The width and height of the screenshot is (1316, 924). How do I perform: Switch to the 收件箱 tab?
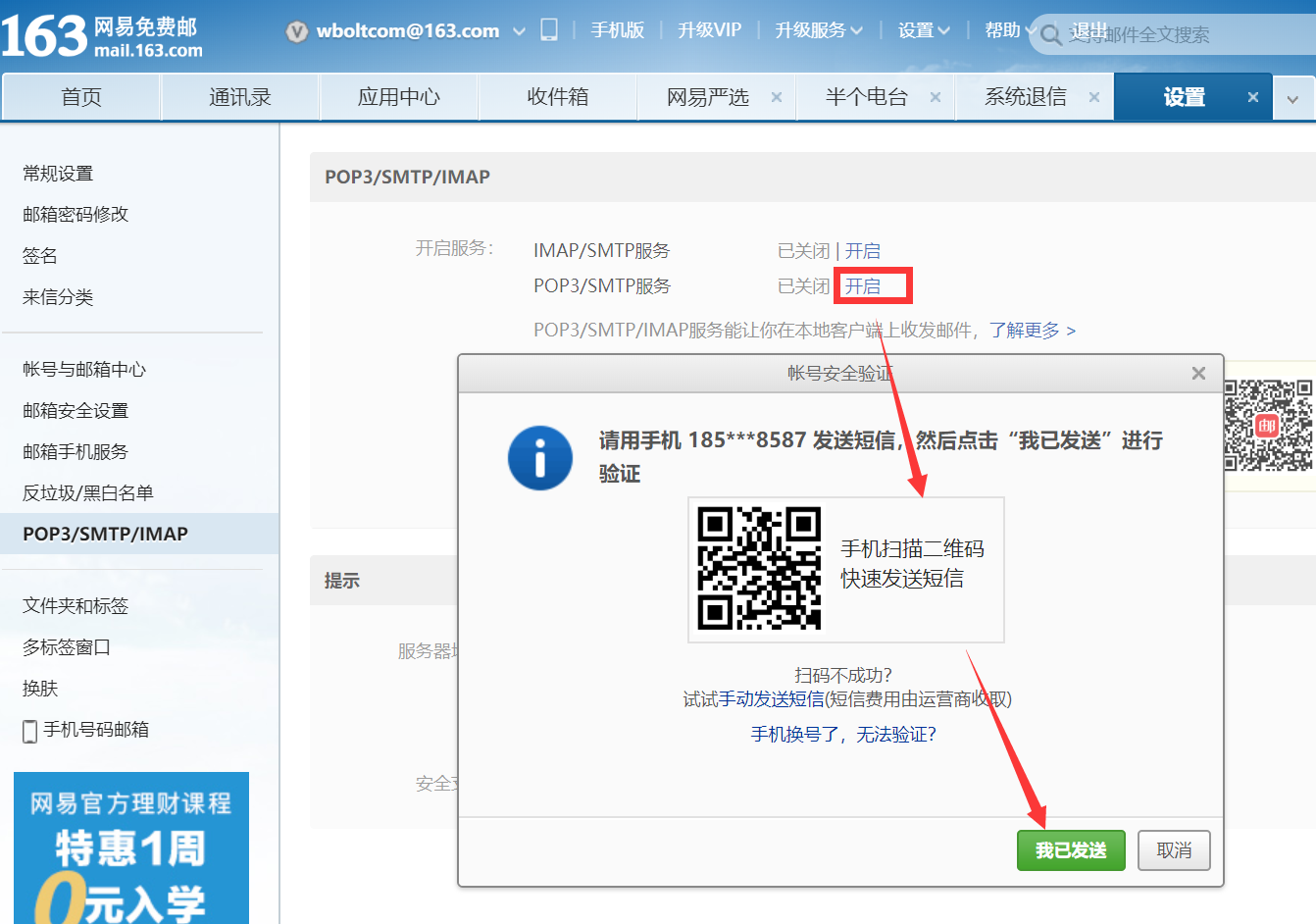coord(557,97)
